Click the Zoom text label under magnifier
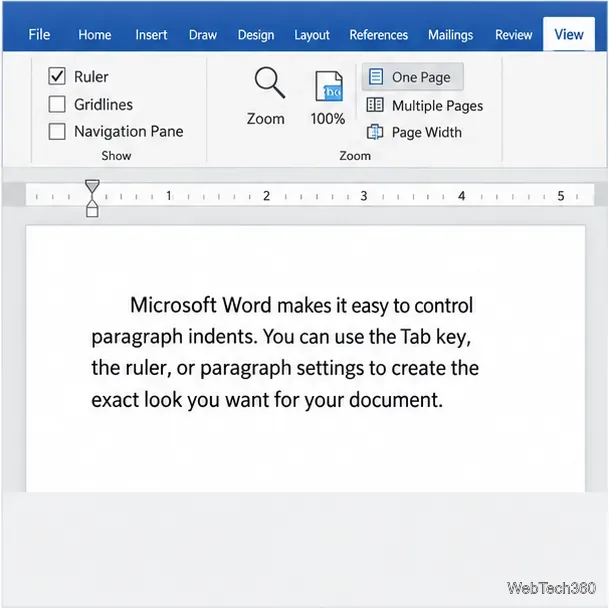Image resolution: width=609 pixels, height=609 pixels. [x=266, y=118]
